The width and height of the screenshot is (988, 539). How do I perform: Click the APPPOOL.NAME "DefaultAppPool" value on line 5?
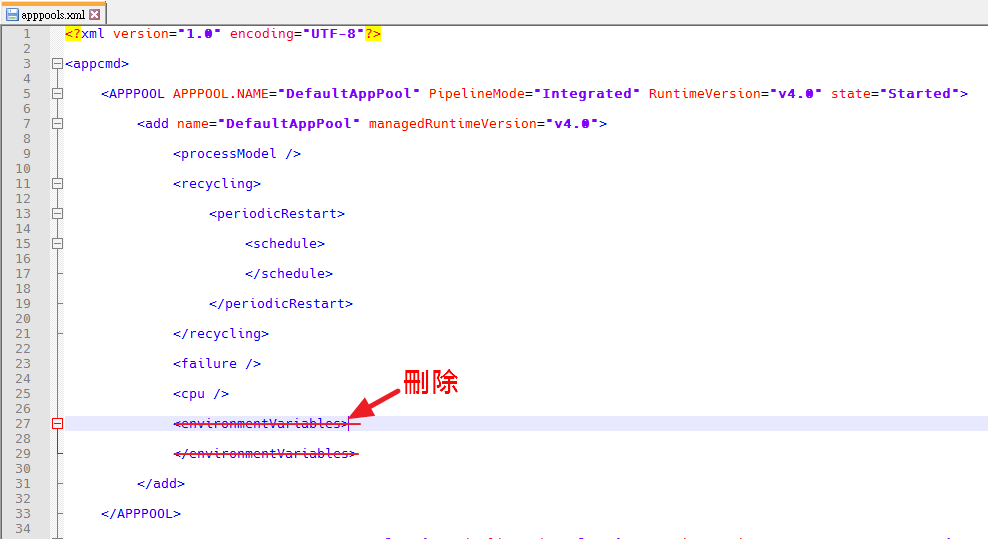tap(349, 94)
